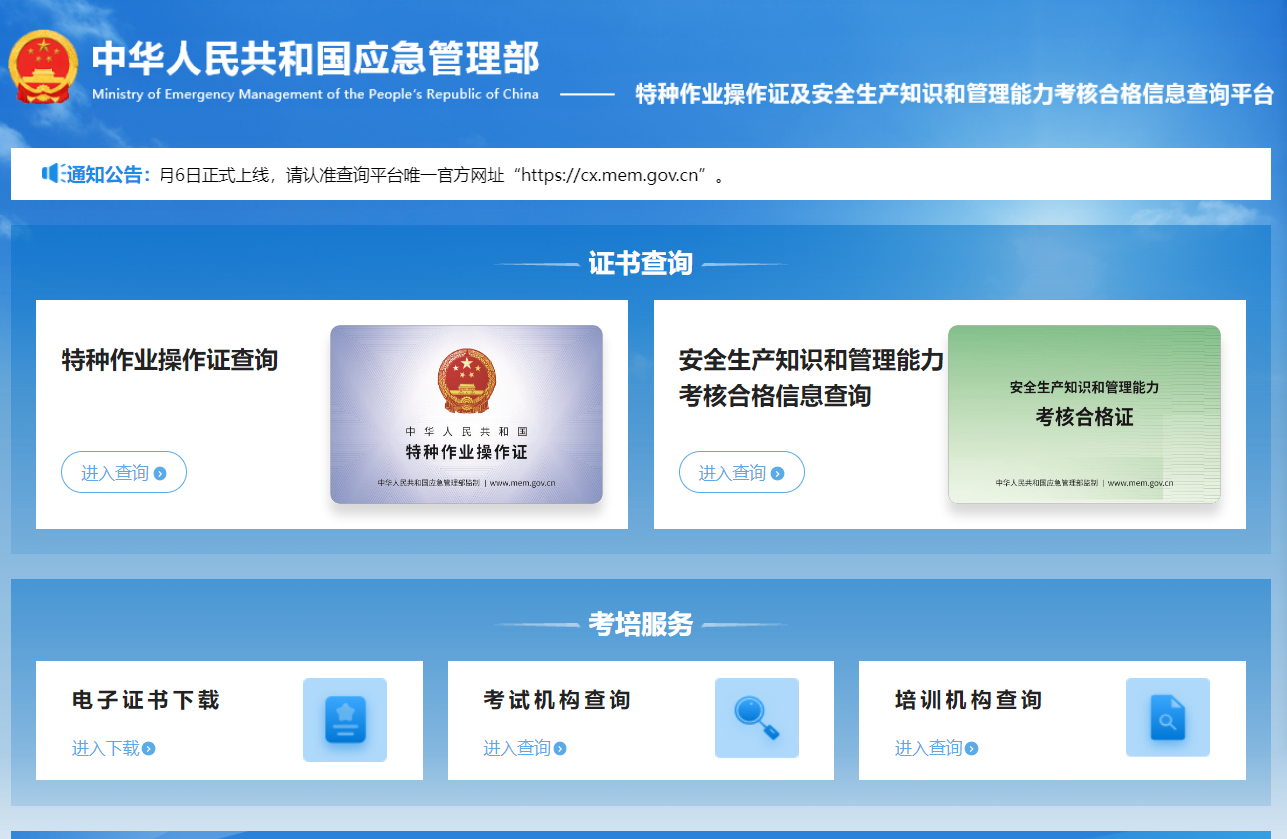Follow the 进入查询 link under 培训机构查询
This screenshot has height=839, width=1287.
[x=936, y=748]
